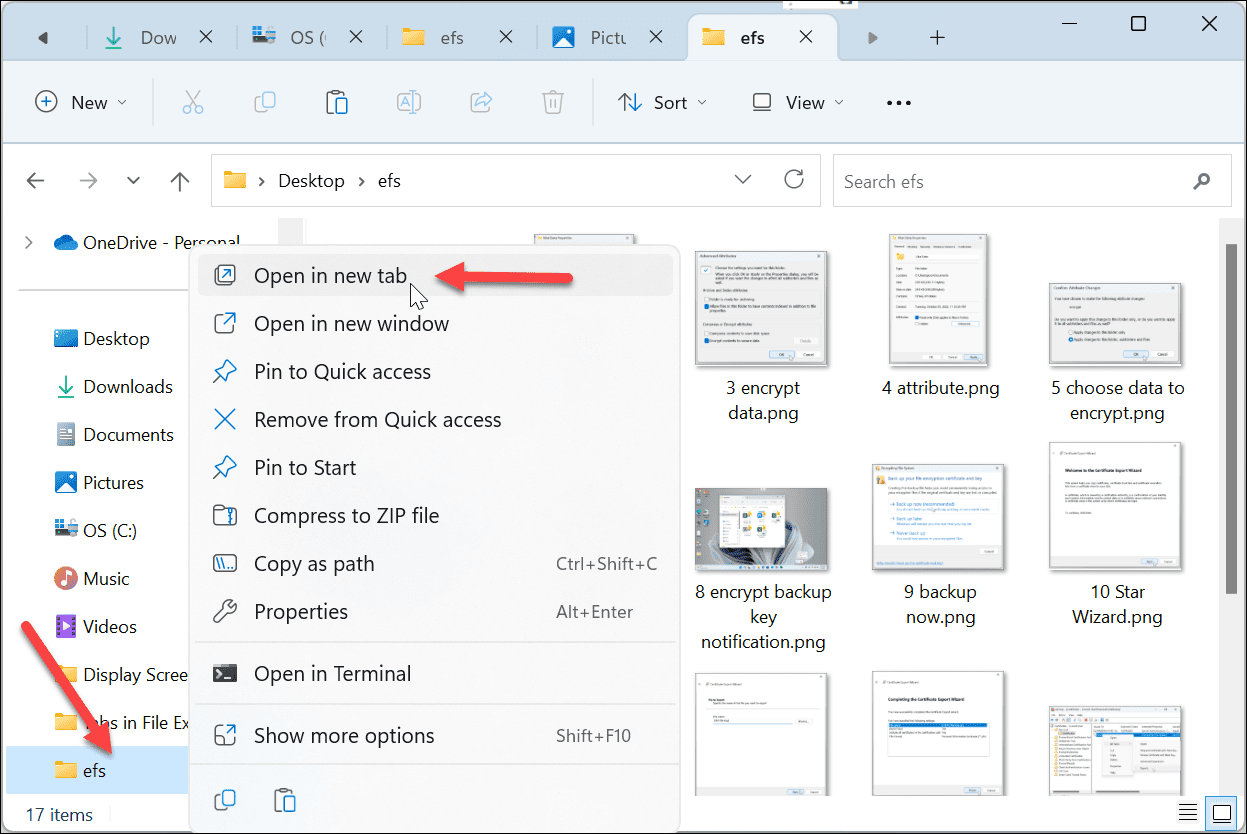1247x834 pixels.
Task: Choose Show more options
Action: (x=435, y=735)
